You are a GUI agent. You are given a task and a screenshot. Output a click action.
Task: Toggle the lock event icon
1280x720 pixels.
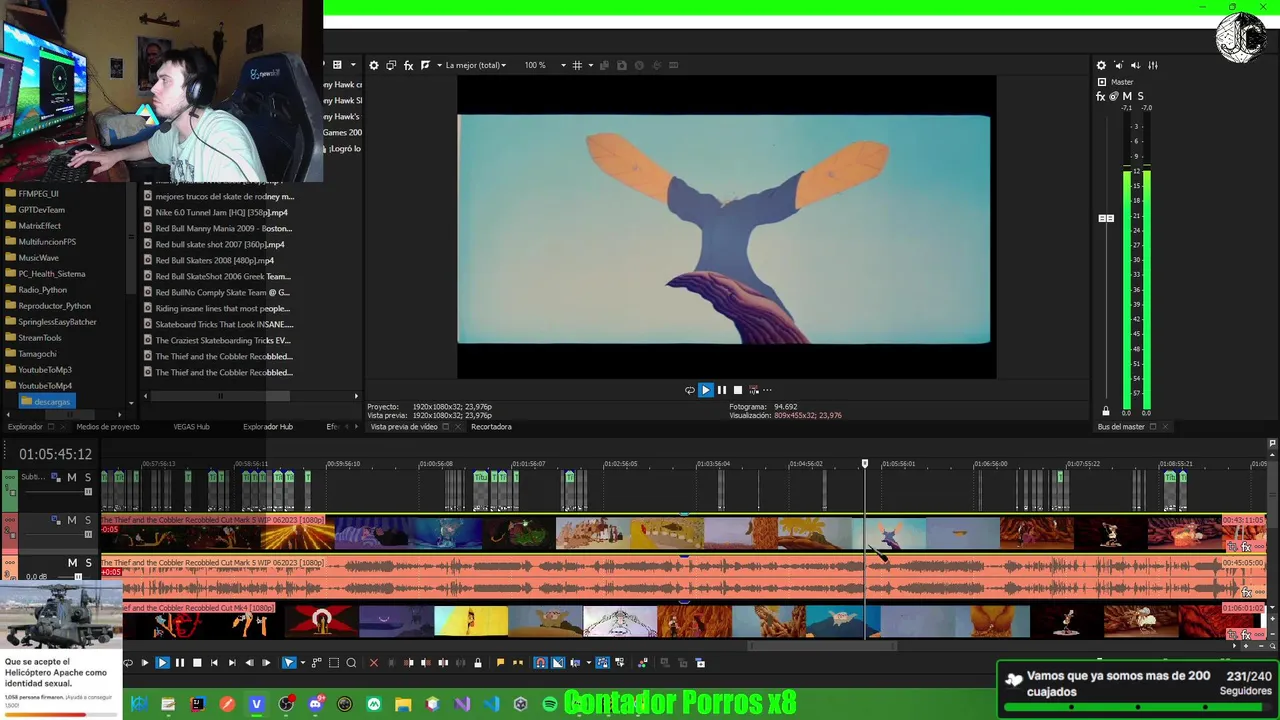point(478,663)
